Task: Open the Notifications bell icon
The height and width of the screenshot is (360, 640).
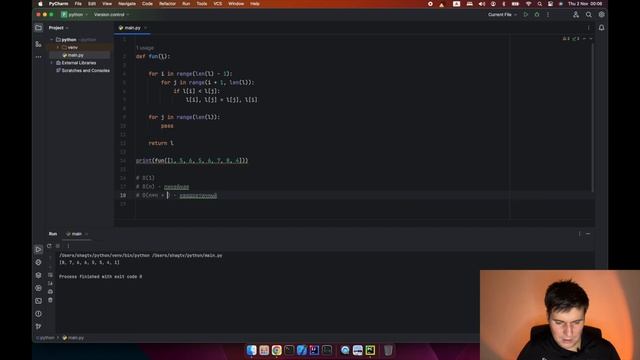Action: tap(601, 28)
